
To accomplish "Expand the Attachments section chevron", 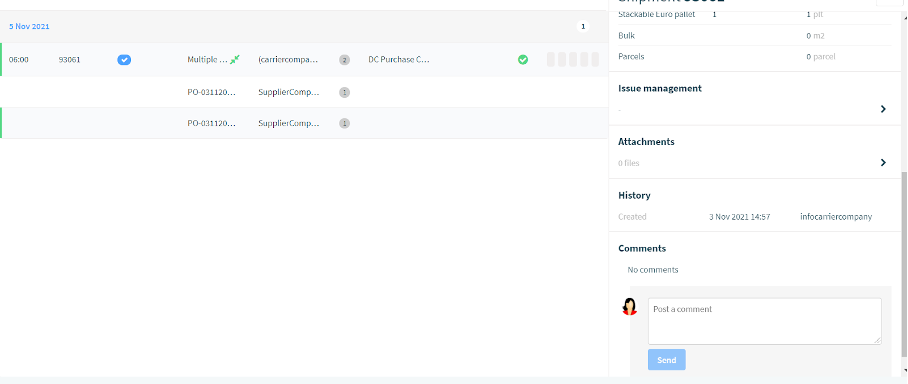I will pyautogui.click(x=883, y=163).
